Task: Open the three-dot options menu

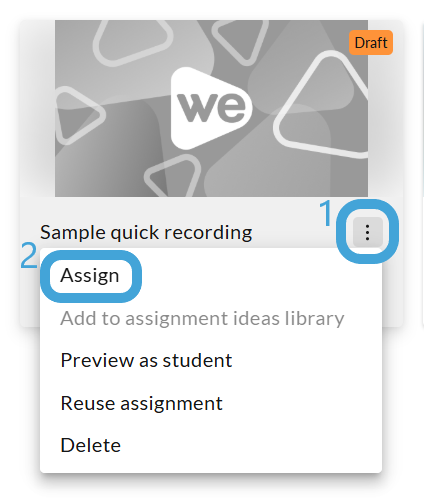Action: [367, 232]
